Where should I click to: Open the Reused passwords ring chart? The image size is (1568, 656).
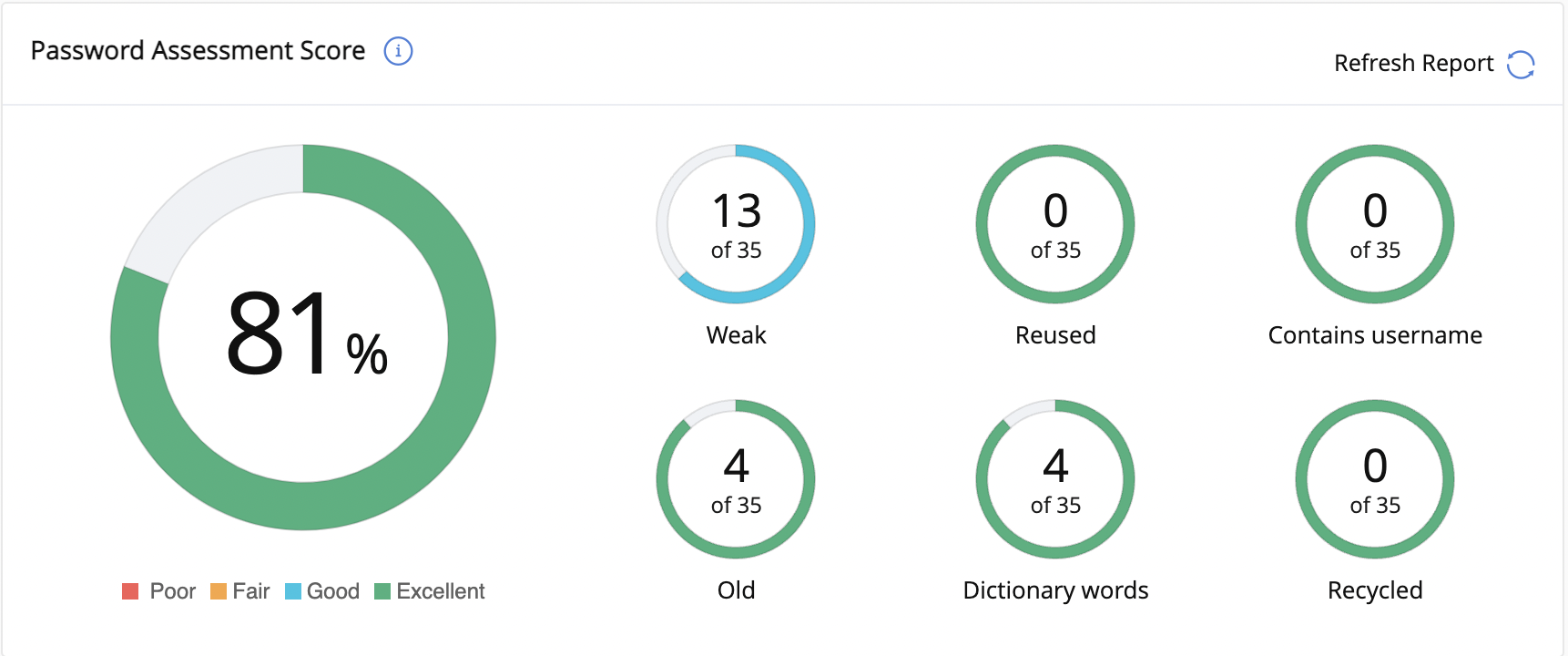click(x=1055, y=224)
